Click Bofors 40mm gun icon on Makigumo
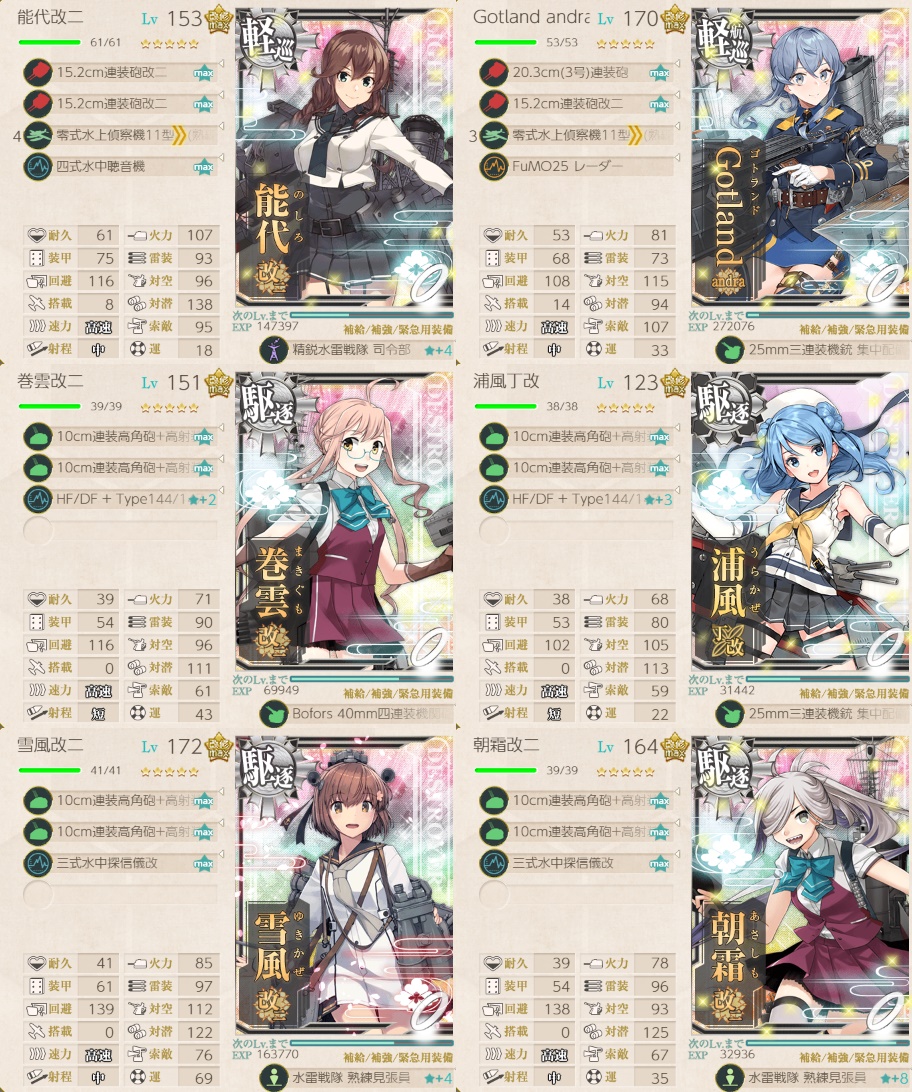 [x=274, y=713]
